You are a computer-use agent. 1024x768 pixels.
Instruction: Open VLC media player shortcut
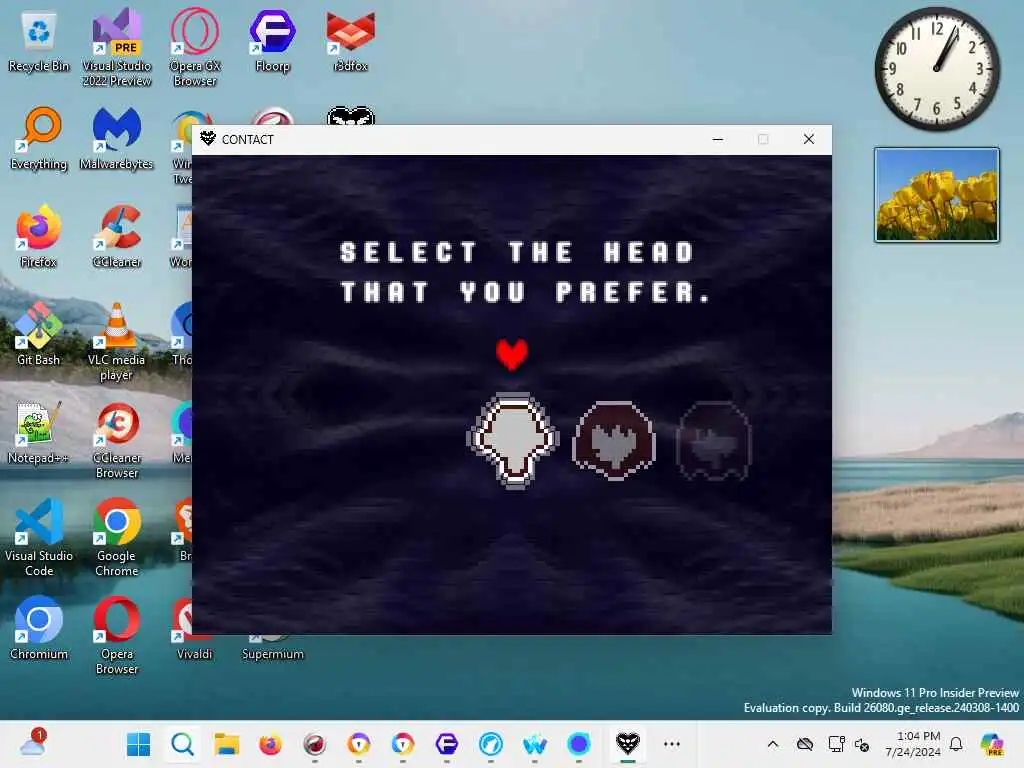pyautogui.click(x=117, y=342)
